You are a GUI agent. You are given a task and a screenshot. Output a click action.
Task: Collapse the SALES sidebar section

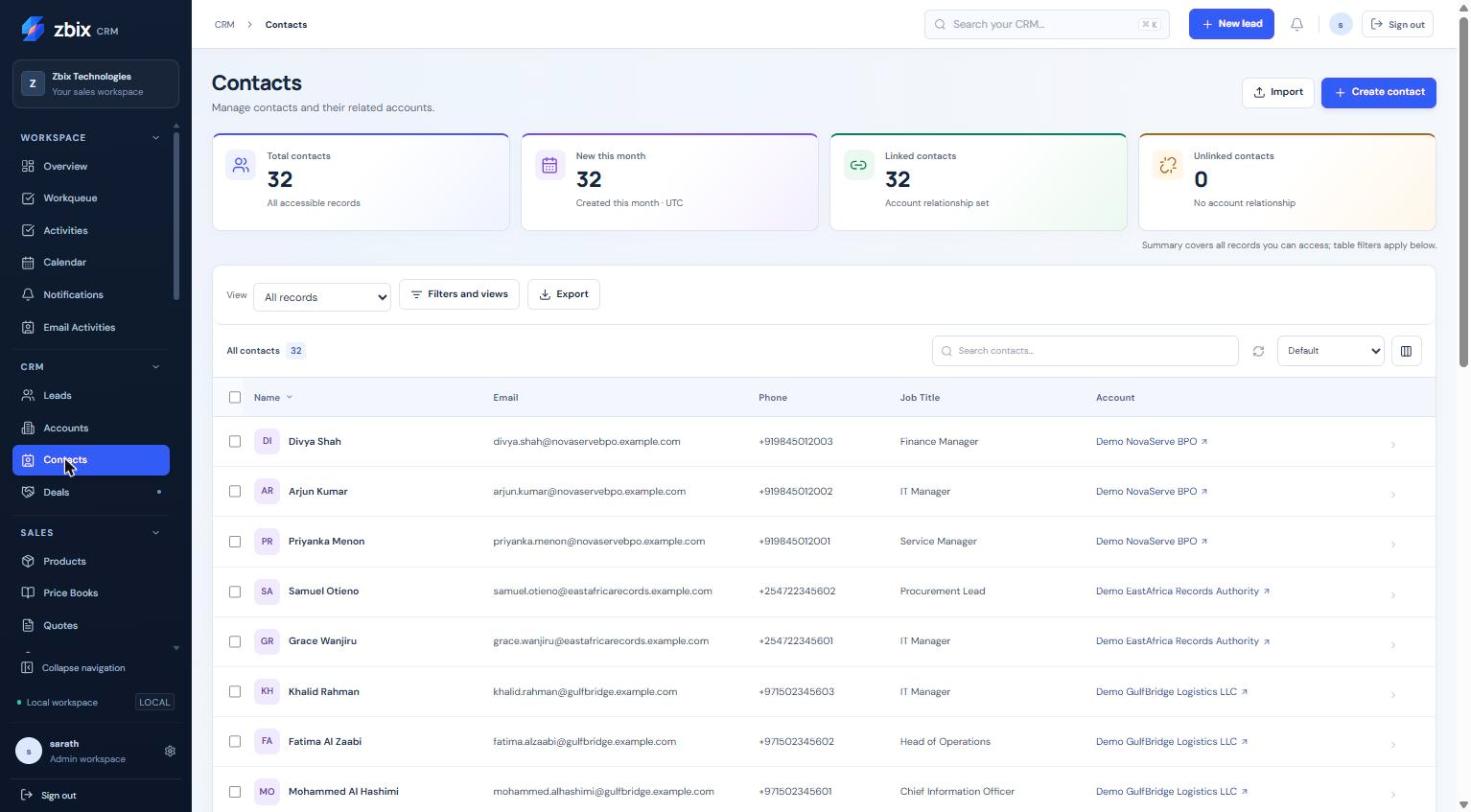click(155, 533)
